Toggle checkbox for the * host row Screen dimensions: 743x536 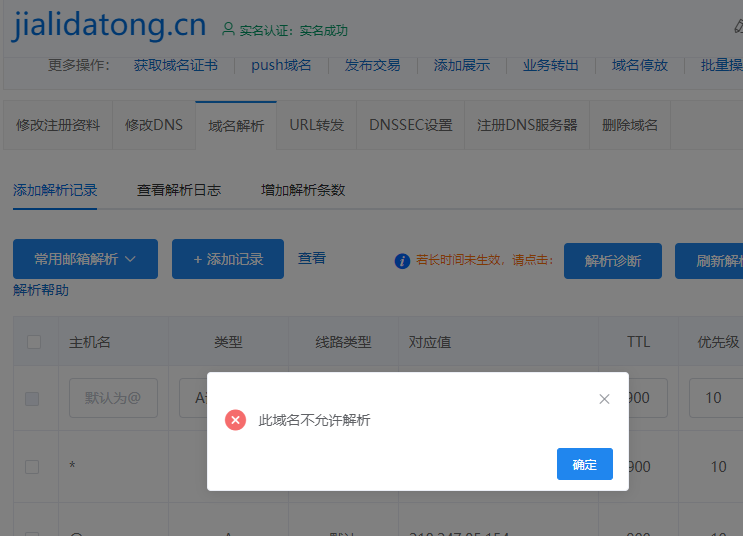point(32,467)
